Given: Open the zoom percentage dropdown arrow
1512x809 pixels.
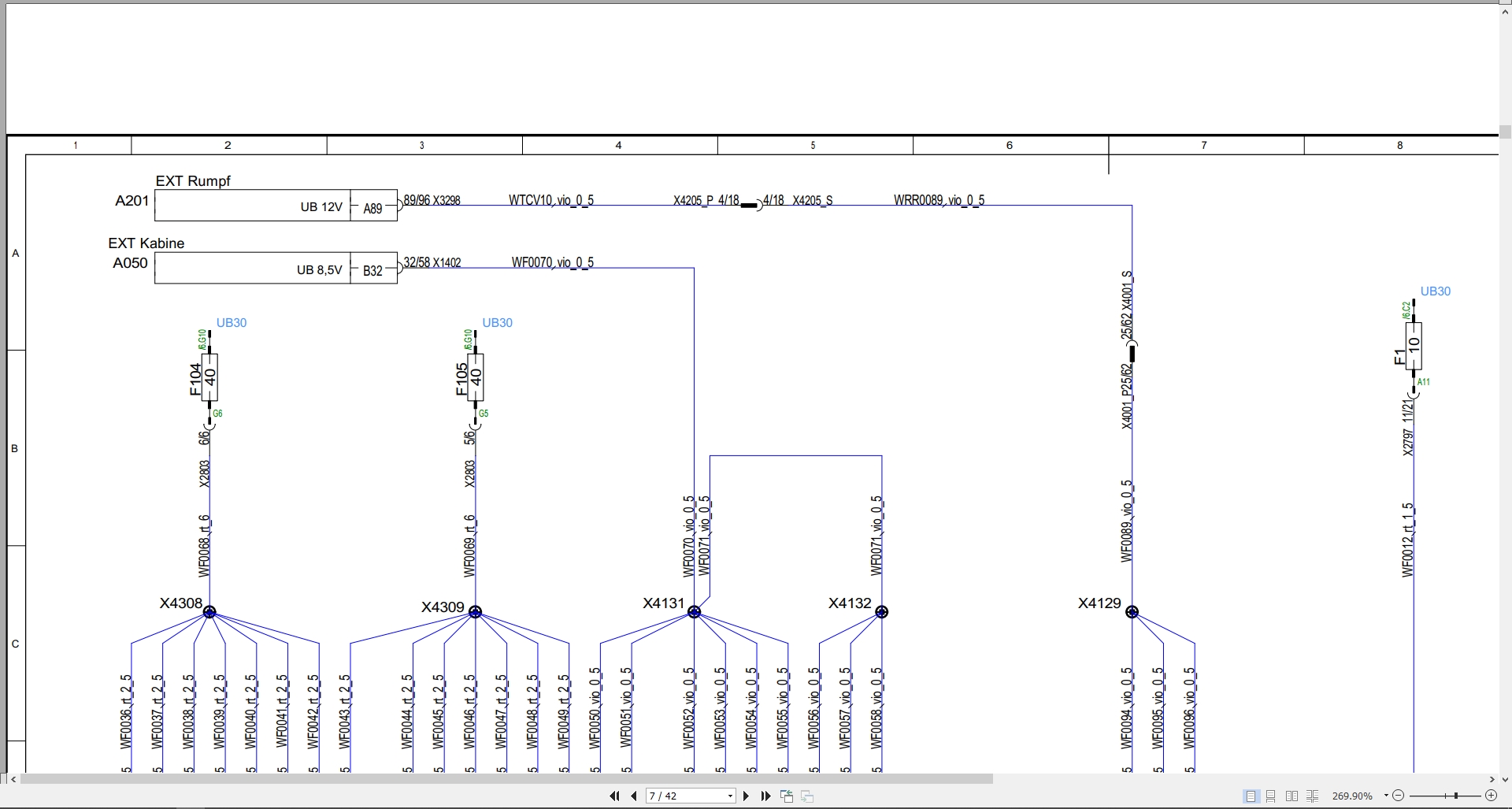Looking at the screenshot, I should coord(1386,796).
